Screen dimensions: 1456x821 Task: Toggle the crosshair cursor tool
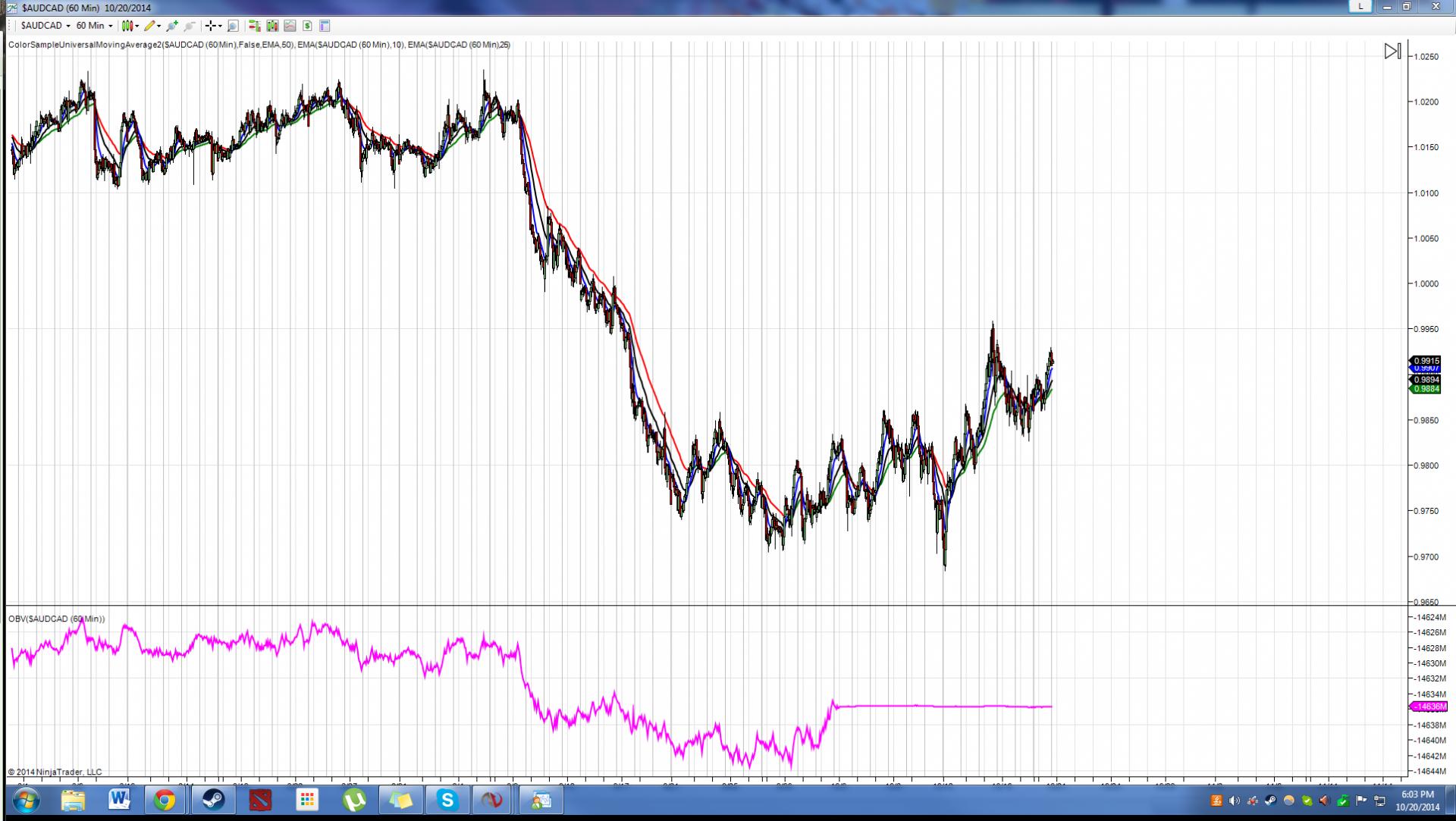click(211, 26)
